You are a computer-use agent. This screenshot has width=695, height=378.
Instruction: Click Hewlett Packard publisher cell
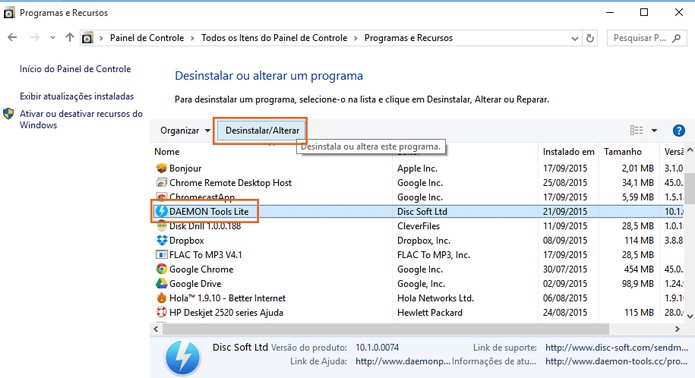(429, 312)
